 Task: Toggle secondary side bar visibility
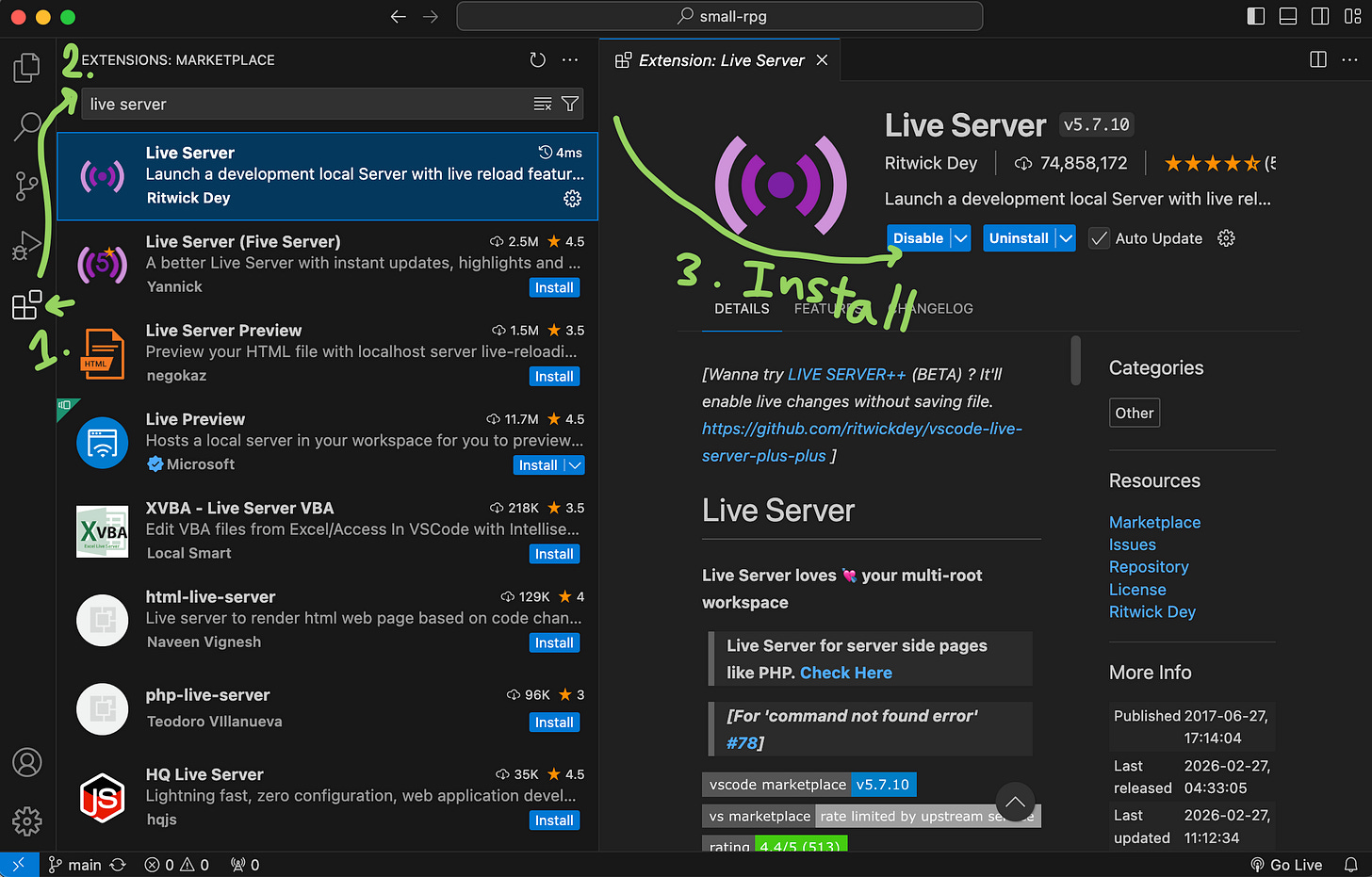click(1320, 16)
